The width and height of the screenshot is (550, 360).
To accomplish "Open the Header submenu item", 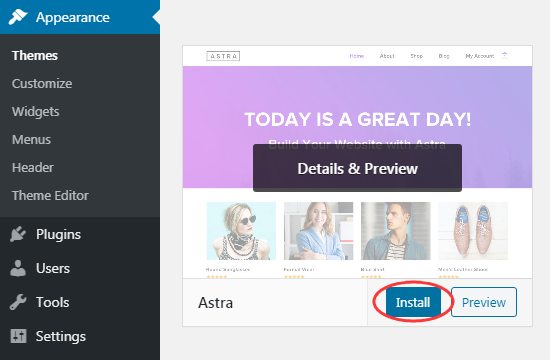I will (x=33, y=167).
